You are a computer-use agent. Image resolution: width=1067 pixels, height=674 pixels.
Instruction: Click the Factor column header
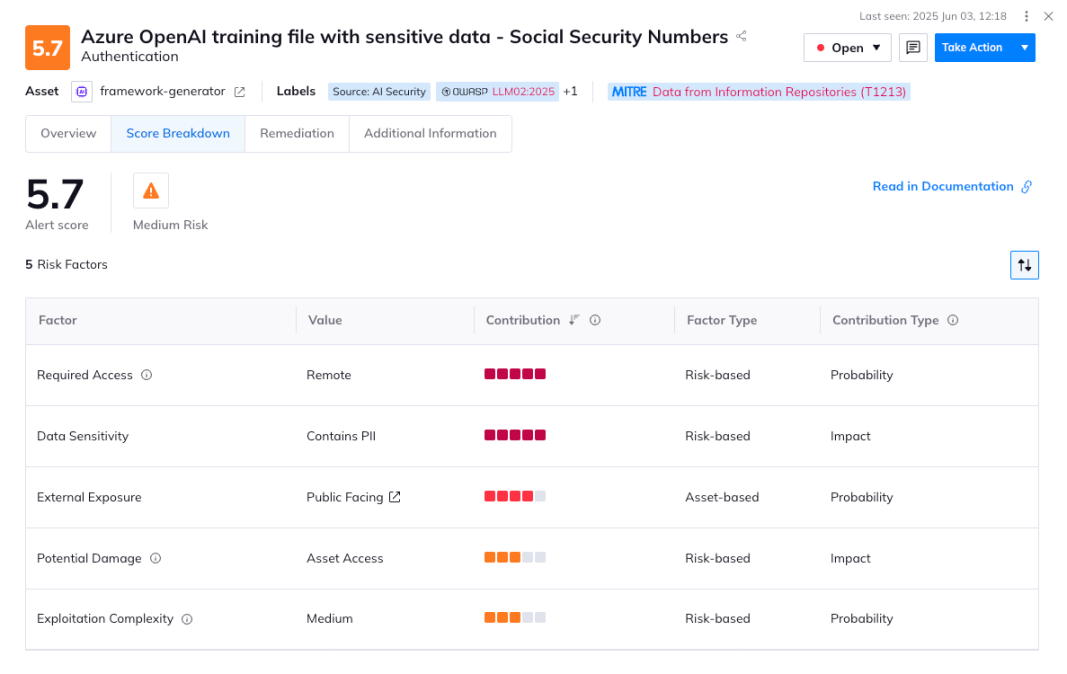click(58, 320)
